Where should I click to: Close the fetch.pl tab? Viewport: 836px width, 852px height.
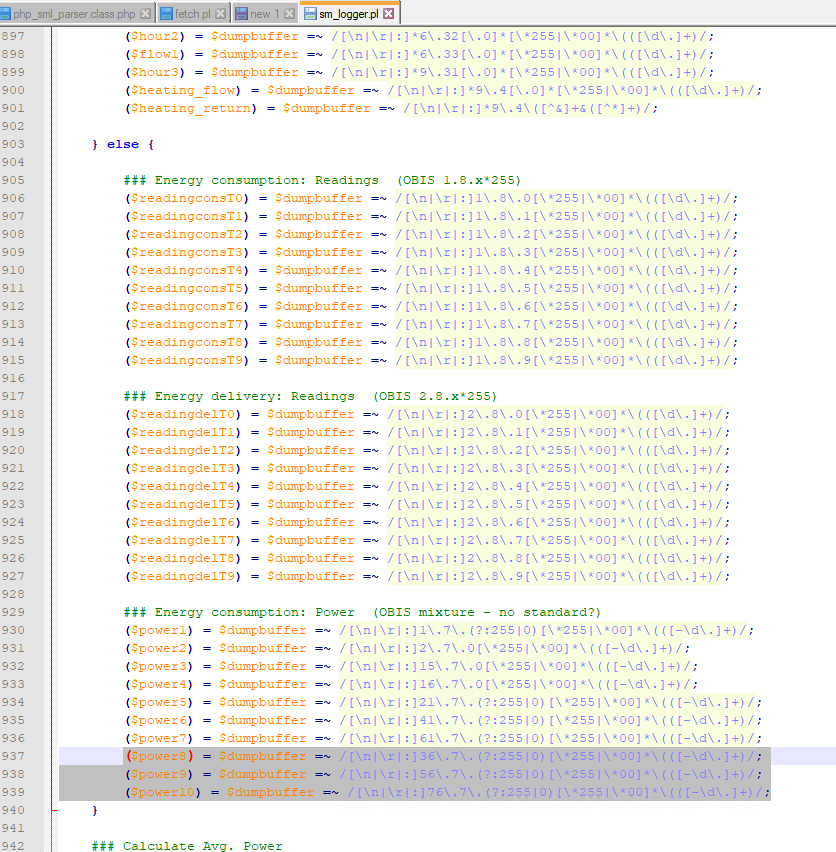pos(220,14)
